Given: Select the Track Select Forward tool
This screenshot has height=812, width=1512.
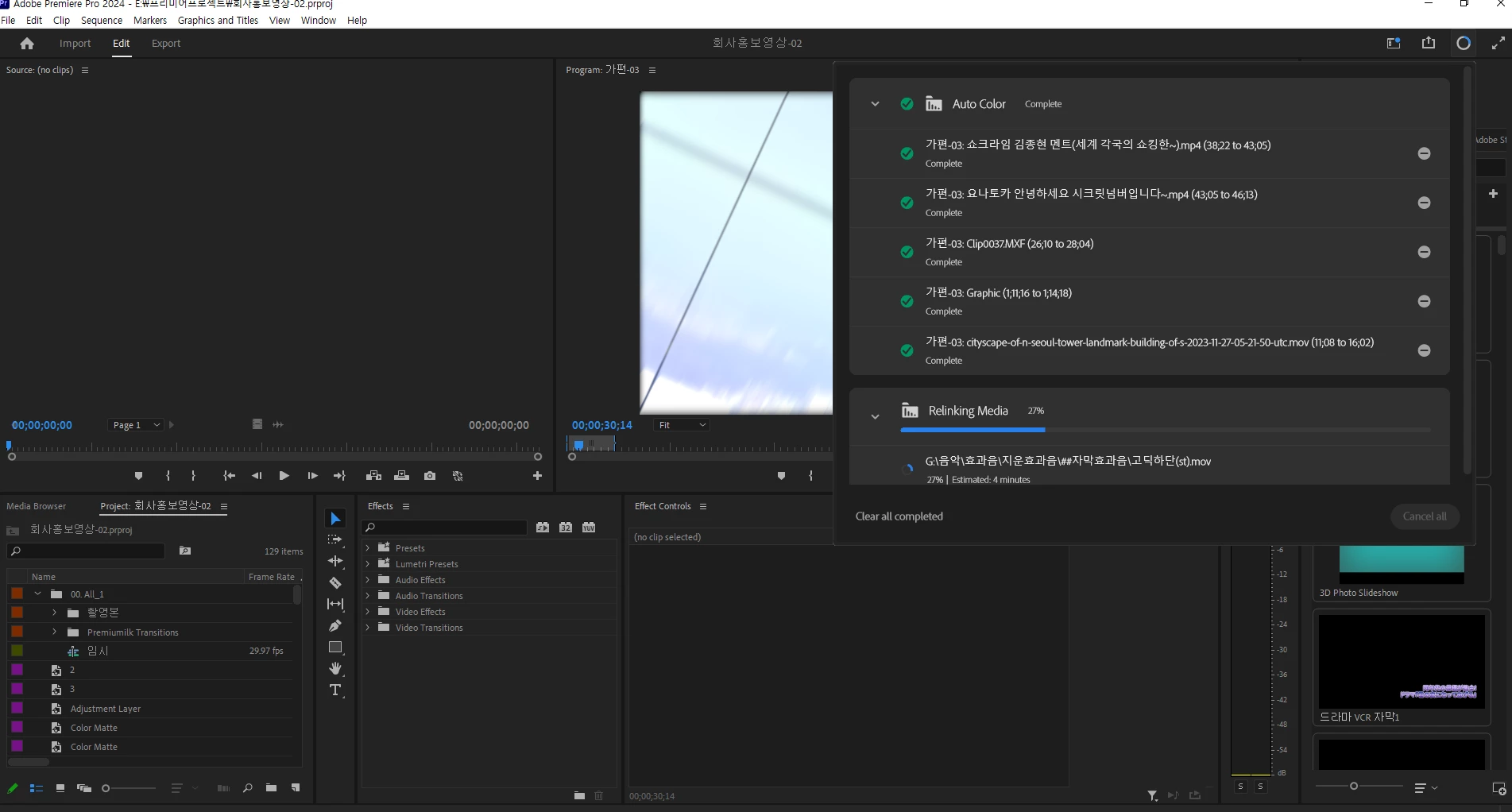Looking at the screenshot, I should point(335,539).
